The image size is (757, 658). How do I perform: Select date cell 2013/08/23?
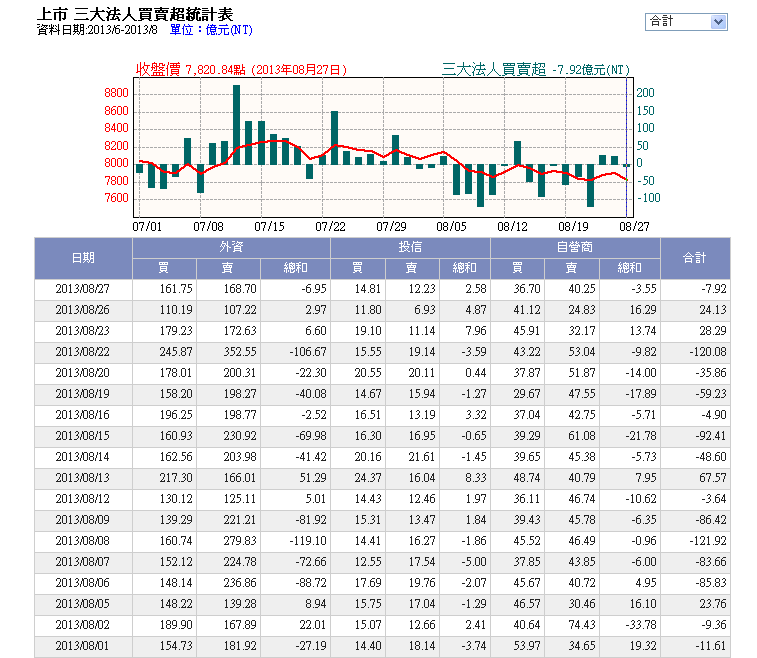coord(83,331)
